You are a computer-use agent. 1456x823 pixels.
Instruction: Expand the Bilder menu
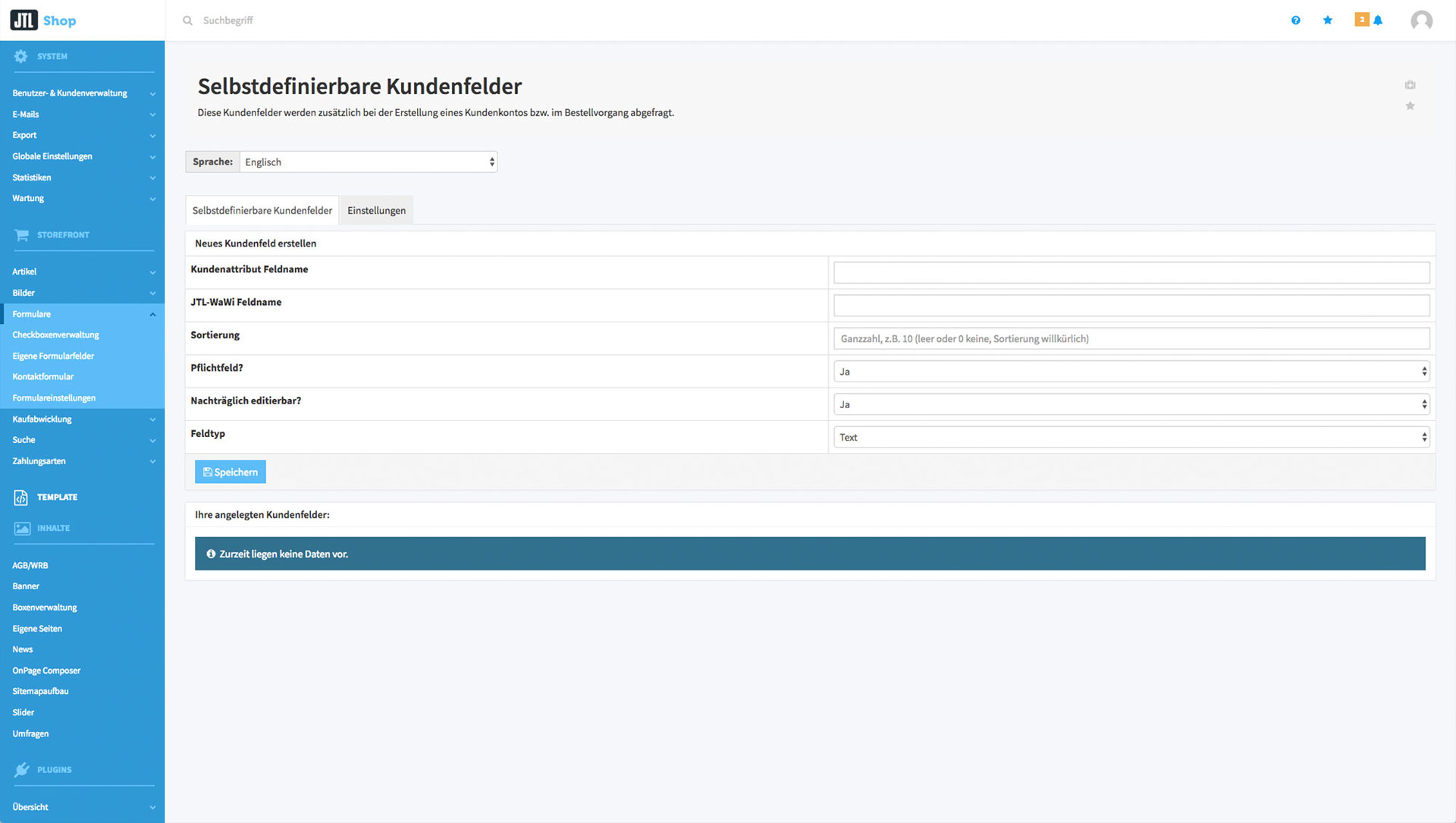click(x=82, y=293)
